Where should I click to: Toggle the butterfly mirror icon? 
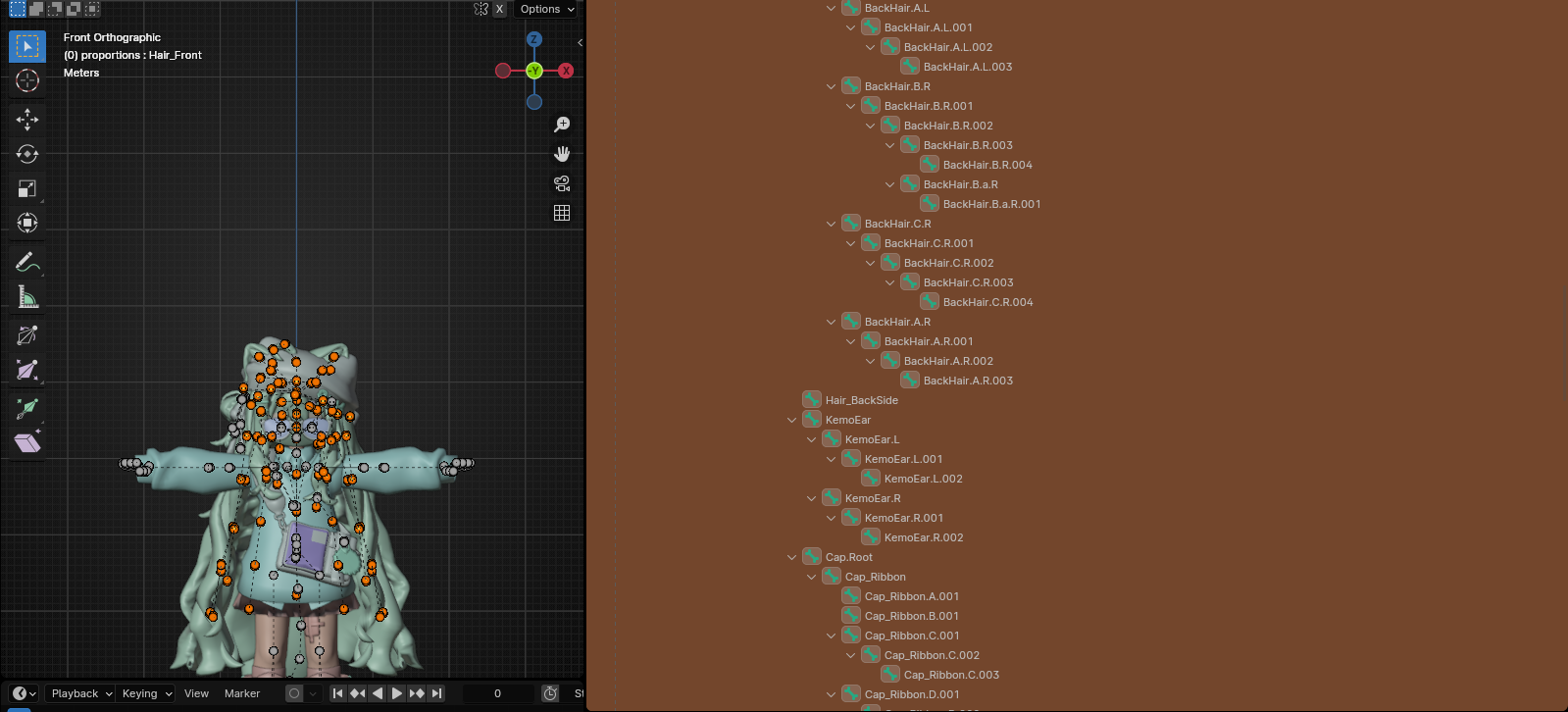(481, 9)
